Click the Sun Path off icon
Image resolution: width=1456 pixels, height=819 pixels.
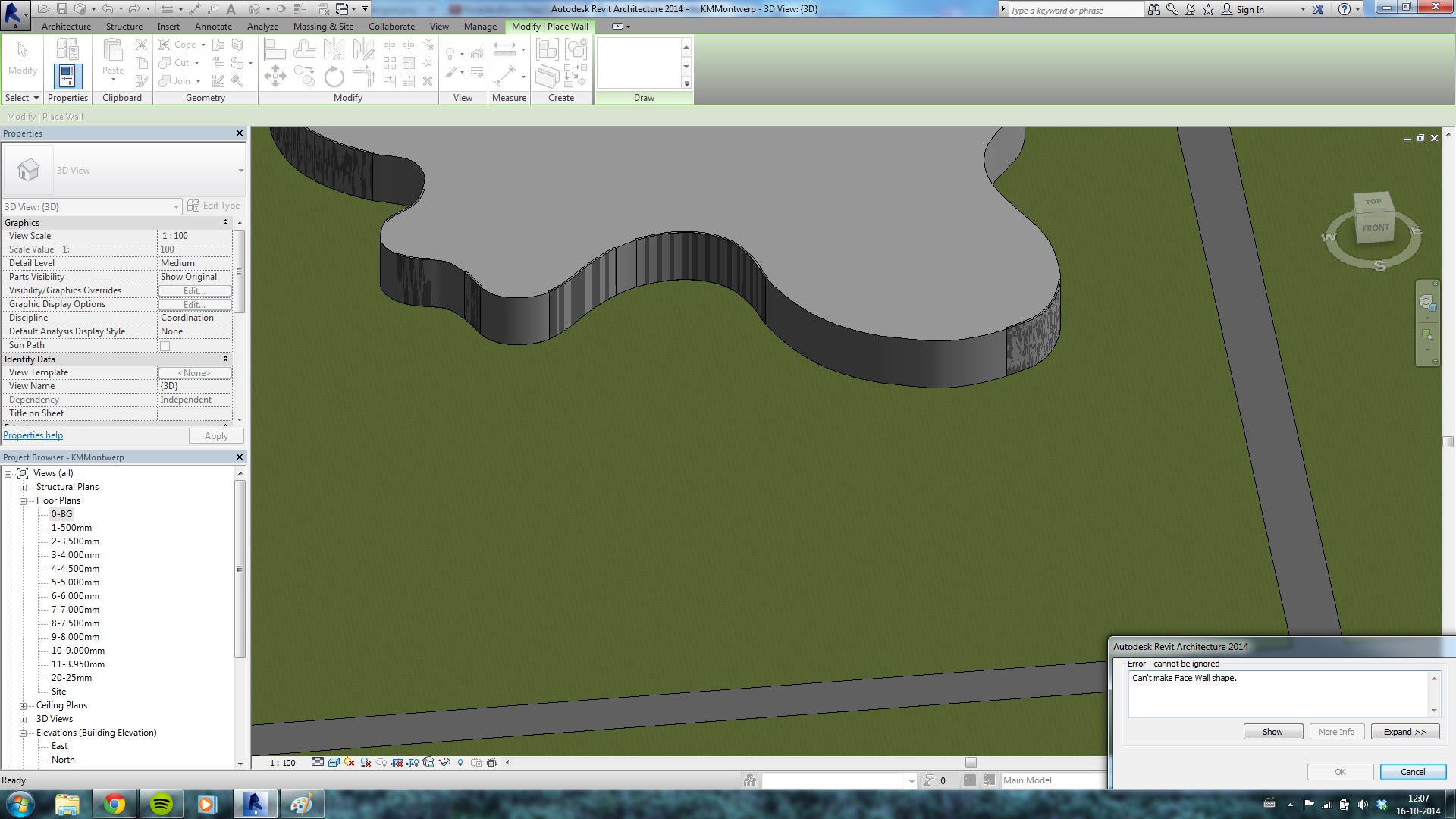[349, 762]
